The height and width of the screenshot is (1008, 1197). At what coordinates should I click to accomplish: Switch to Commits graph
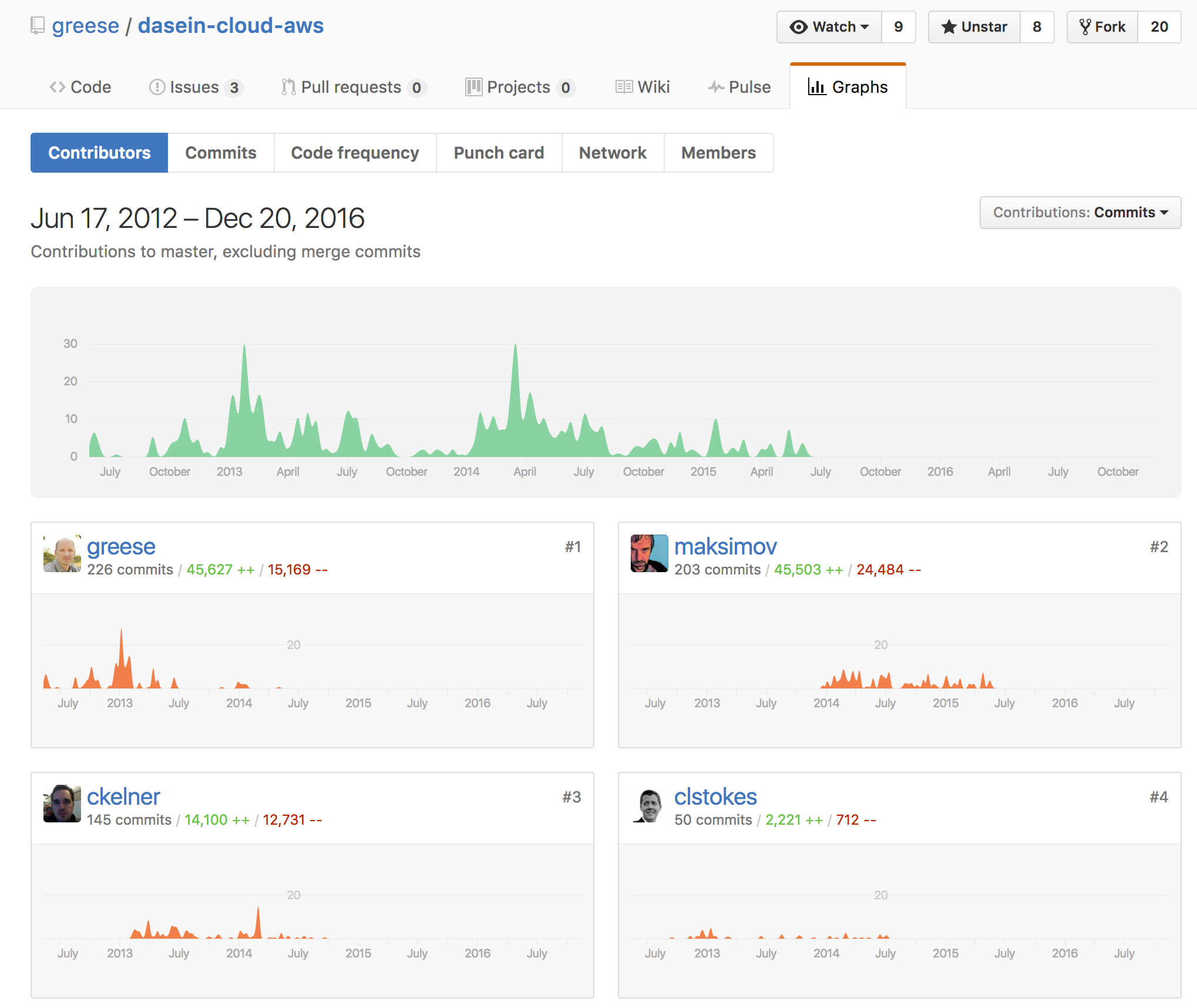point(221,153)
